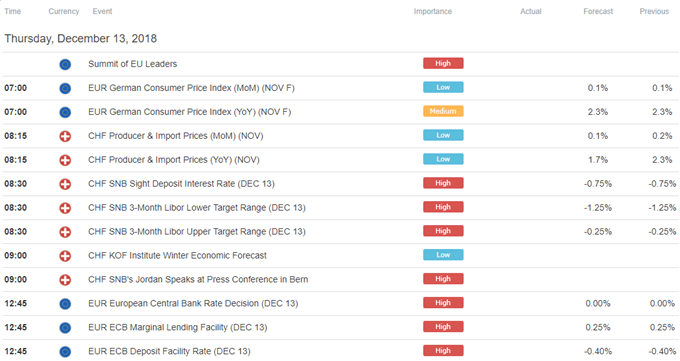The height and width of the screenshot is (361, 680).
Task: Click the EU flag beside German CPI (MoM) row
Action: 65,89
